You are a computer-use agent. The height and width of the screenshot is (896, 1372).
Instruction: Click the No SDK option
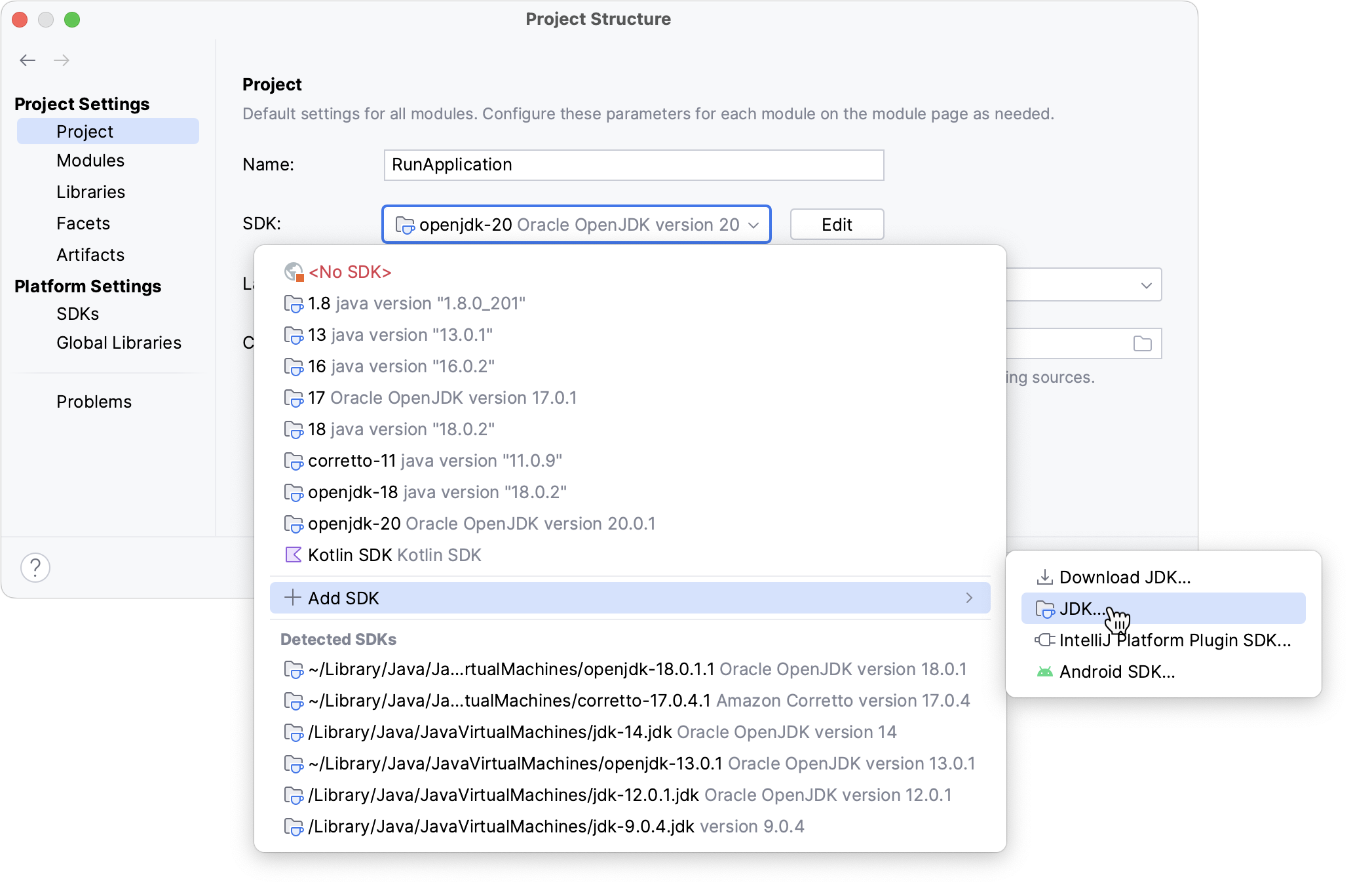(350, 271)
